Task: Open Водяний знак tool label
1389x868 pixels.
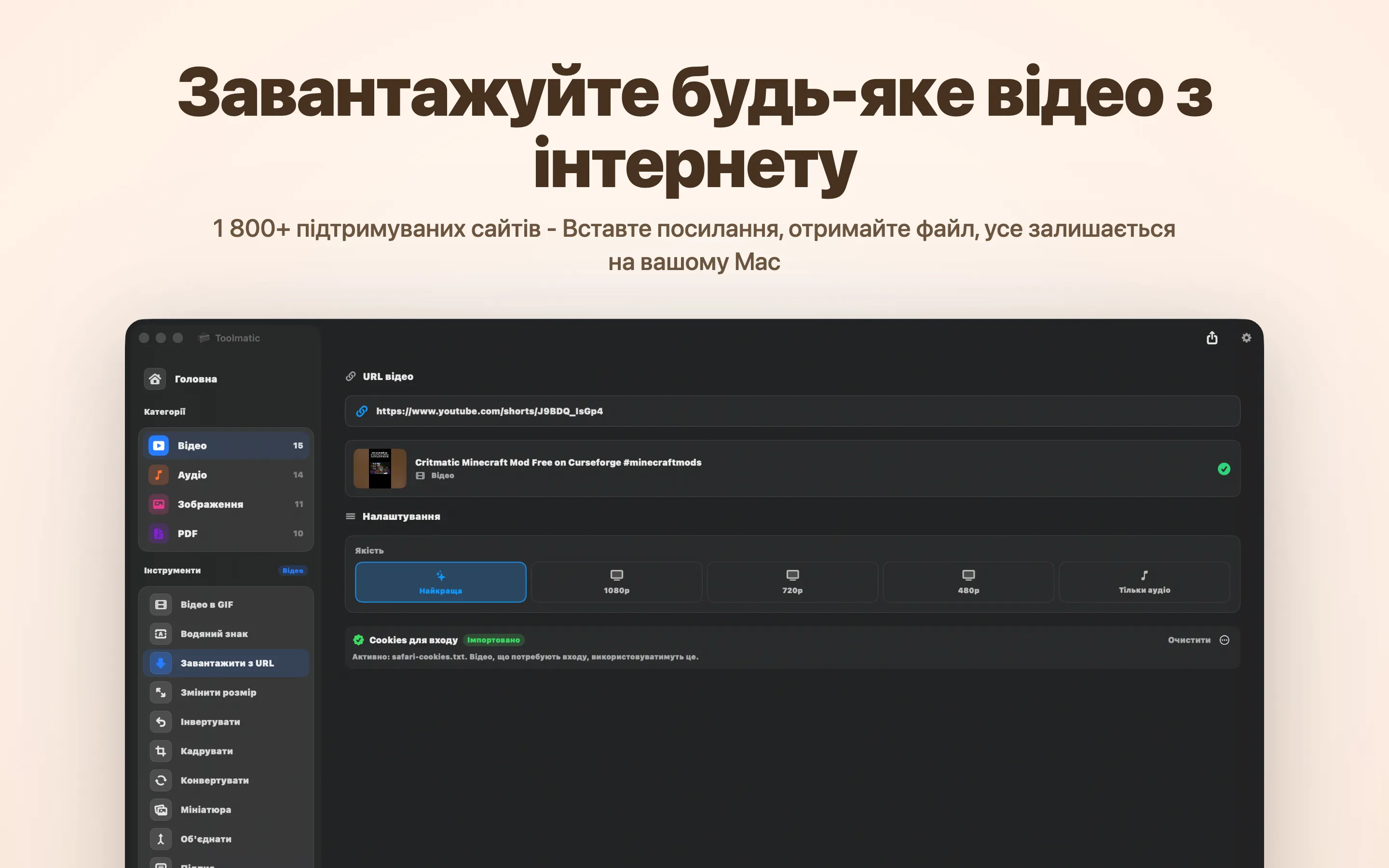Action: pyautogui.click(x=214, y=634)
